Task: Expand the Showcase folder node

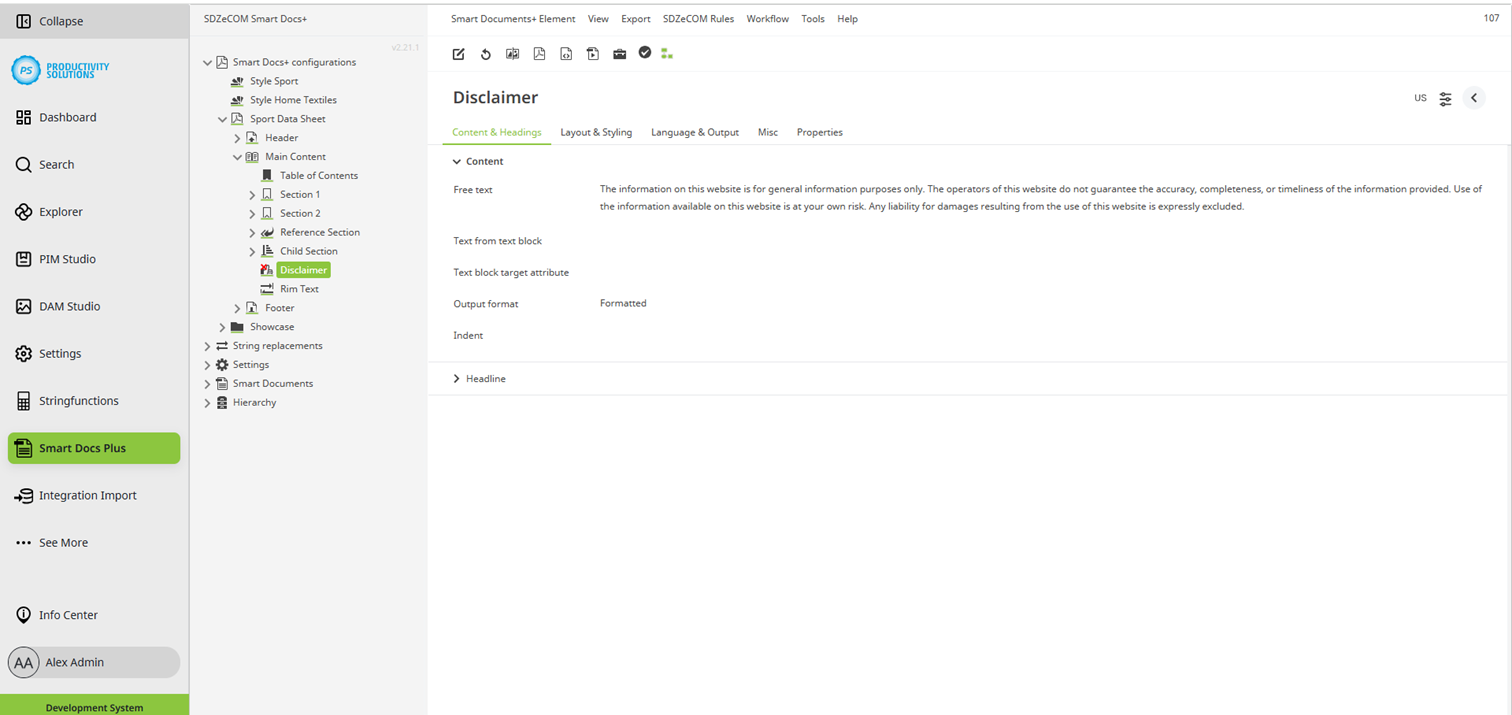Action: pos(223,327)
